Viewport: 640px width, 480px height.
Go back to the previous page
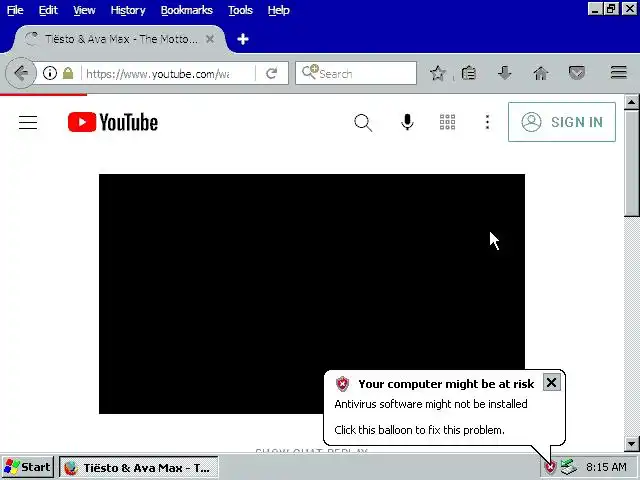click(x=21, y=73)
